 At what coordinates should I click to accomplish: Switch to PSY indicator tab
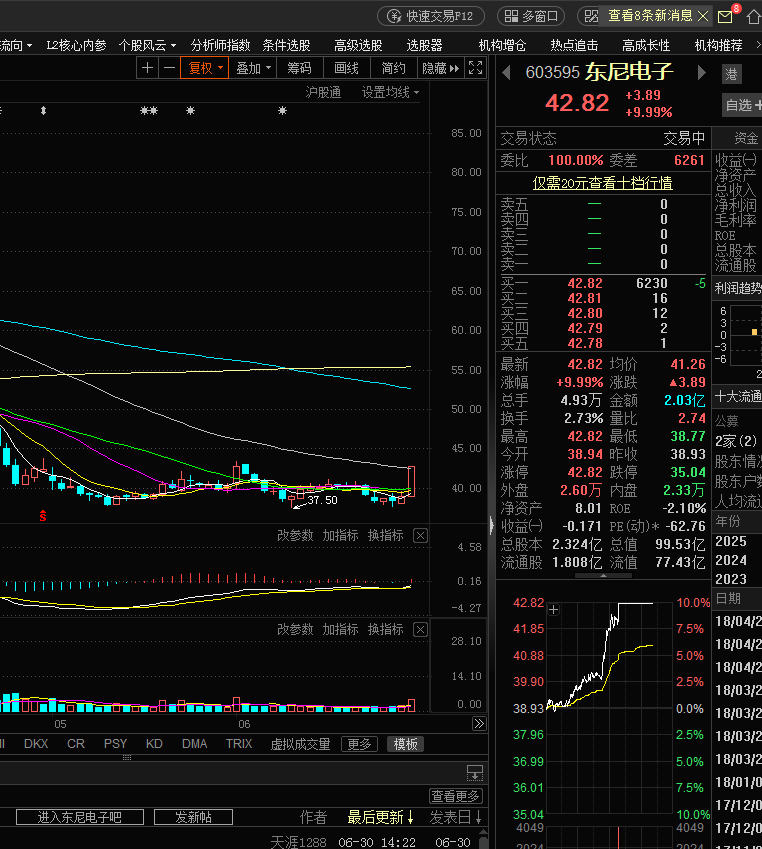[115, 744]
